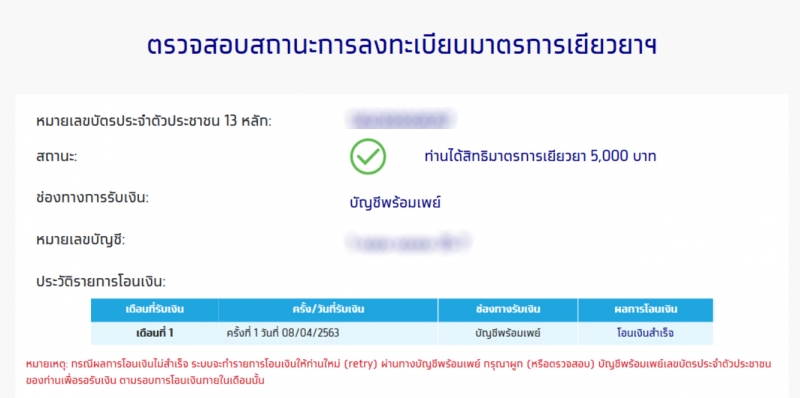Image resolution: width=800 pixels, height=398 pixels.
Task: Click the blurred bank account number
Action: 407,242
